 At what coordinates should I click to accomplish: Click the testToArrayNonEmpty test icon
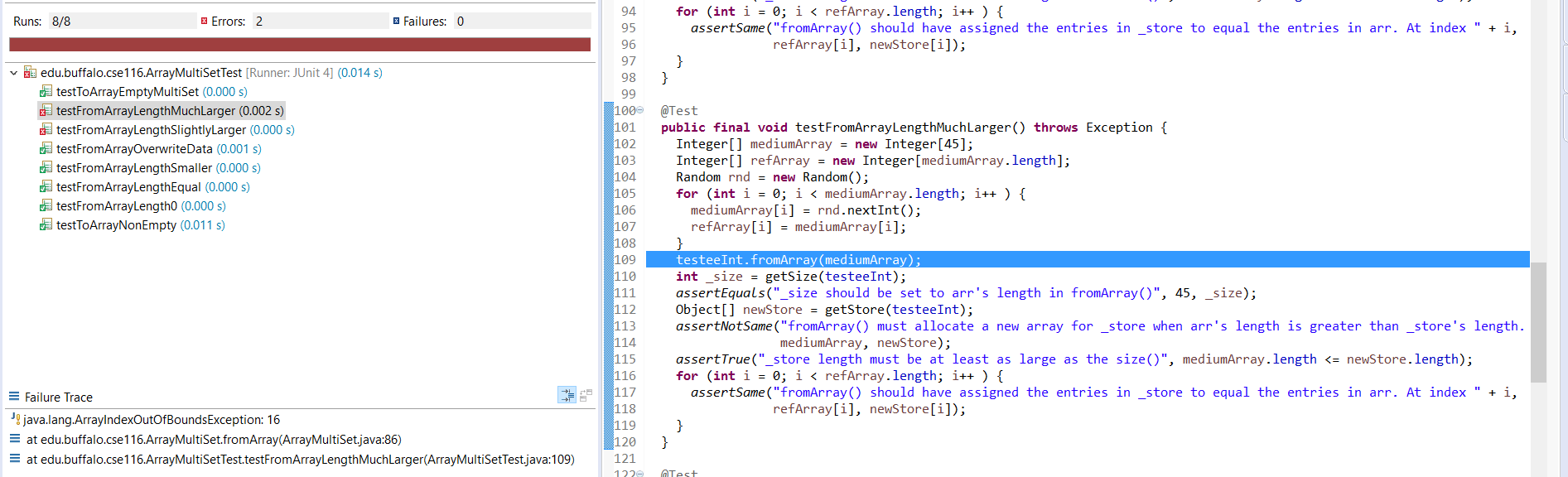click(x=46, y=225)
